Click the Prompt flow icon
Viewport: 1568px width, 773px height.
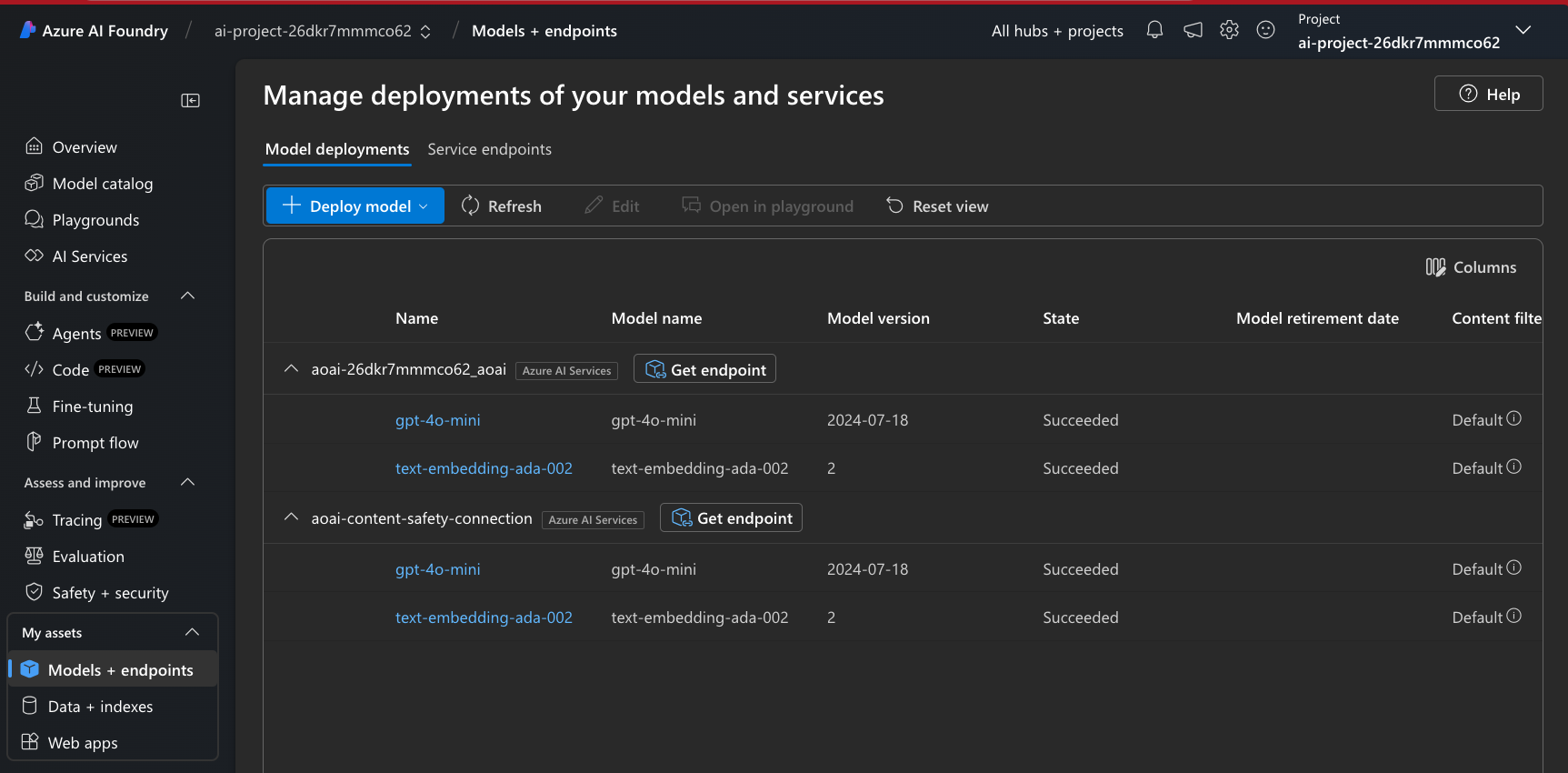pyautogui.click(x=34, y=442)
